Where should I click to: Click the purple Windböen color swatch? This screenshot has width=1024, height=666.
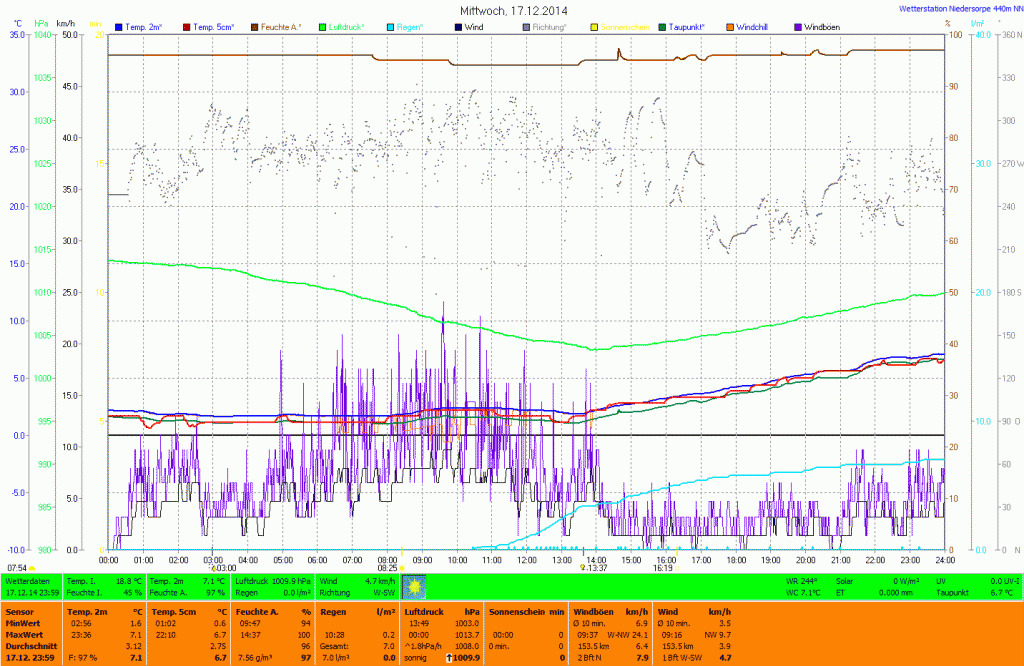click(797, 25)
